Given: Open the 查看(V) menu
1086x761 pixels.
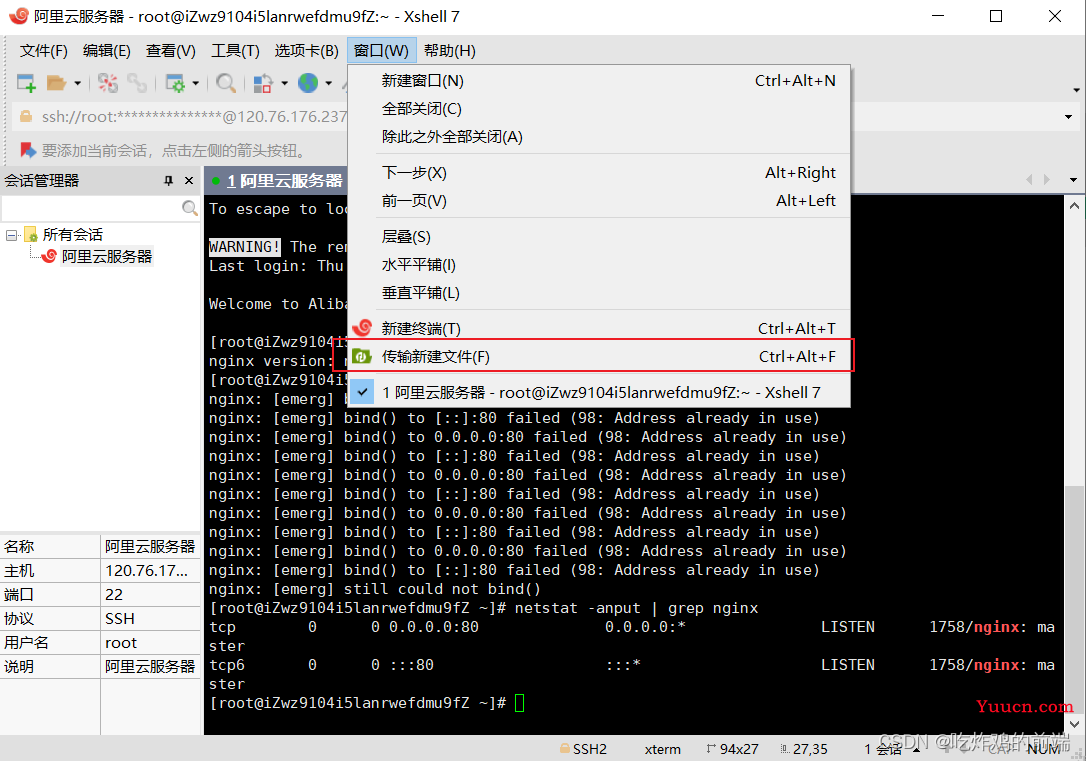Looking at the screenshot, I should pos(171,51).
